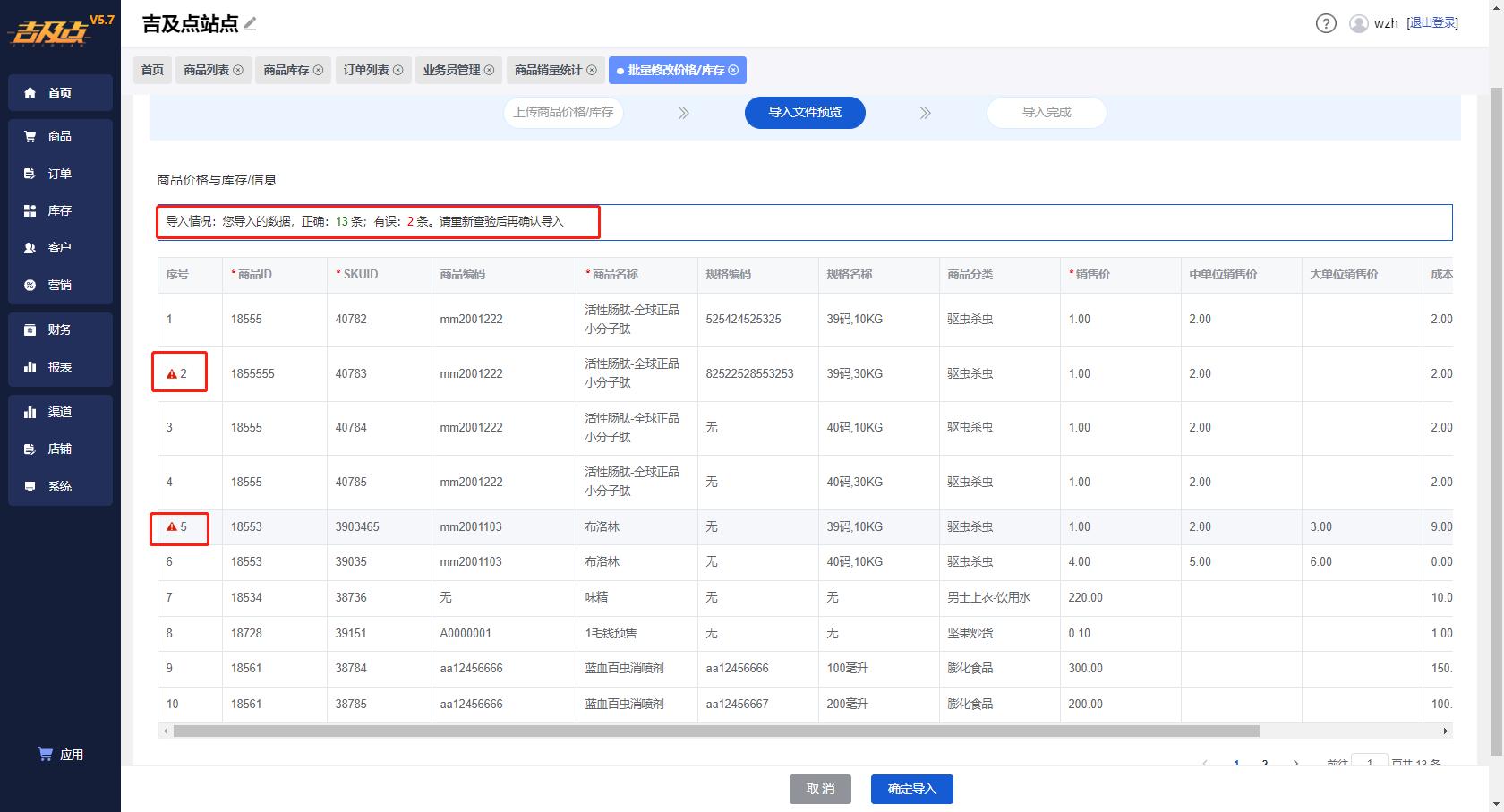The image size is (1504, 812).
Task: Open the 商品 cart icon in sidebar
Action: tap(30, 136)
